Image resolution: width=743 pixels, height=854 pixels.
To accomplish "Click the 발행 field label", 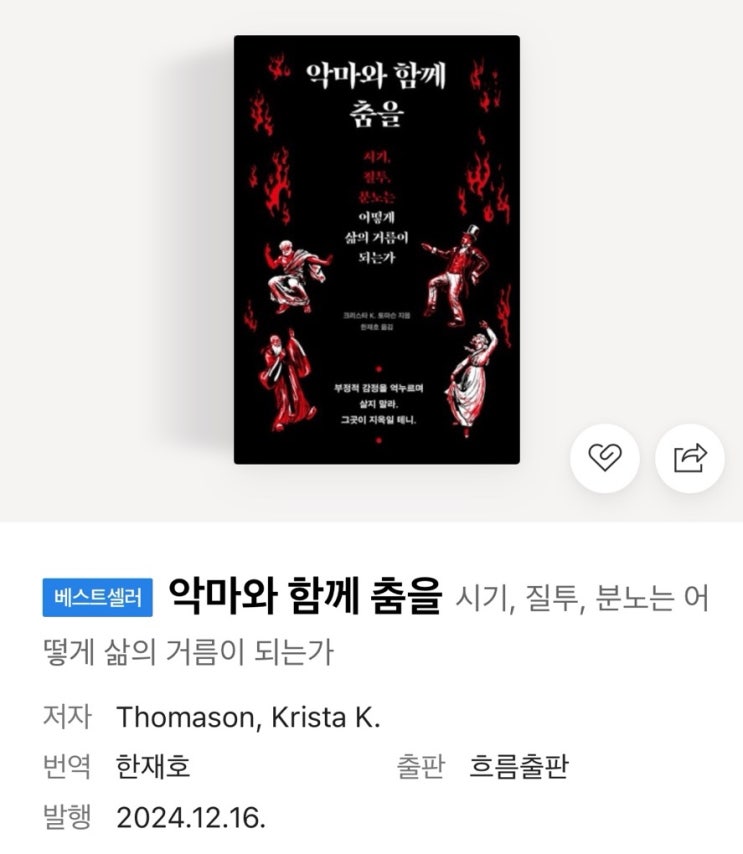I will click(x=66, y=816).
